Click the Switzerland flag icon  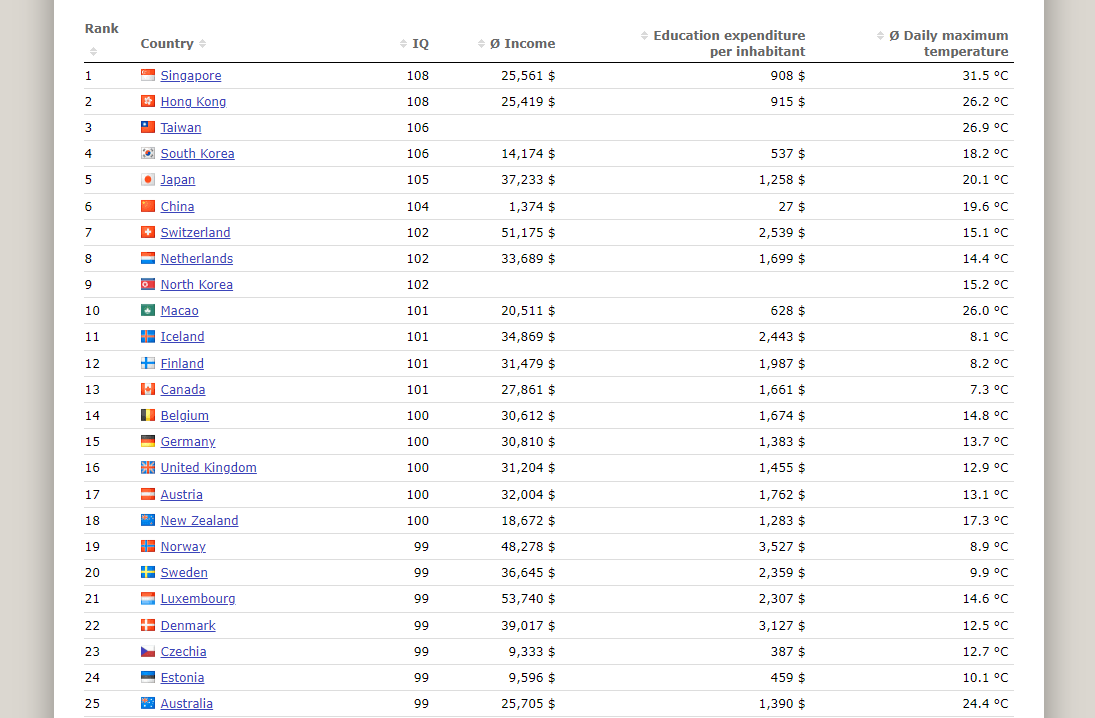point(147,231)
